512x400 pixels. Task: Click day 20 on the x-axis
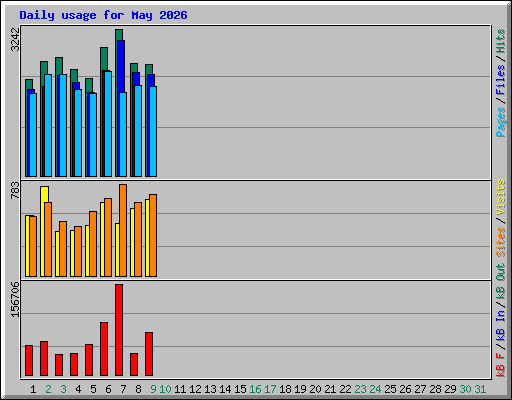click(315, 389)
